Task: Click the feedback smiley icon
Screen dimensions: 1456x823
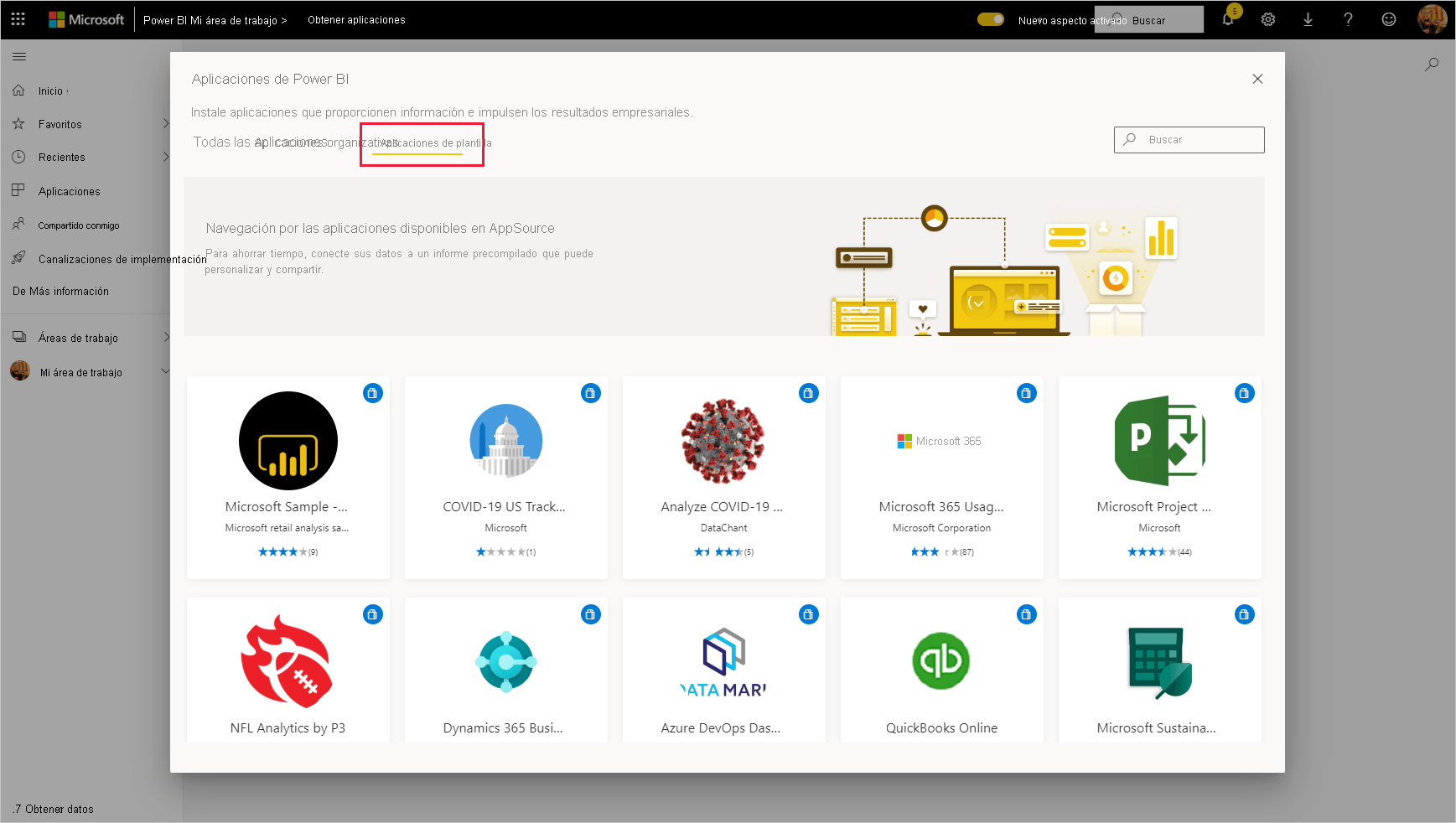Action: [x=1389, y=19]
